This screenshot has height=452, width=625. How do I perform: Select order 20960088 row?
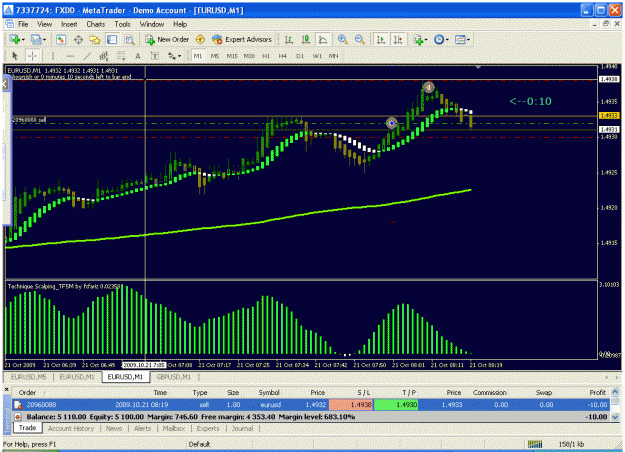(311, 405)
